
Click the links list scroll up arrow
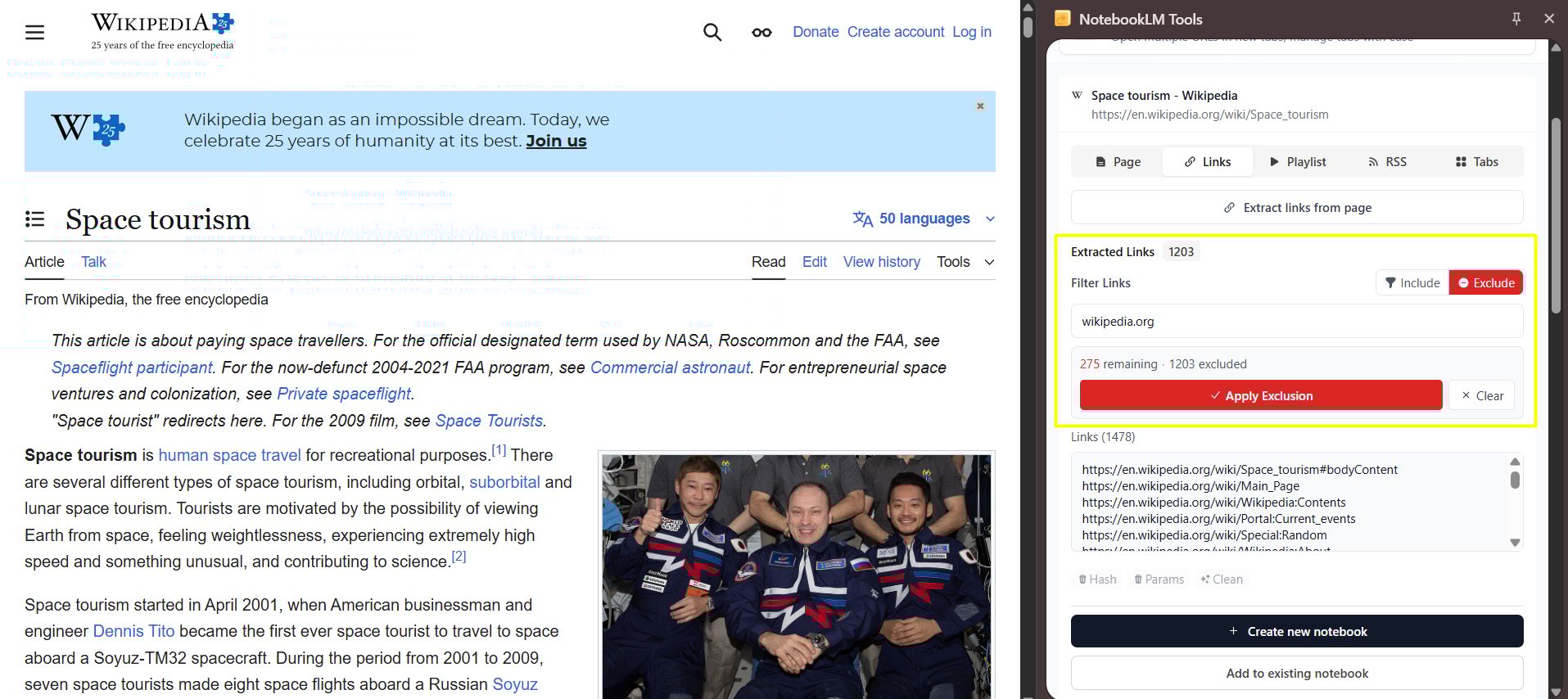(1515, 462)
